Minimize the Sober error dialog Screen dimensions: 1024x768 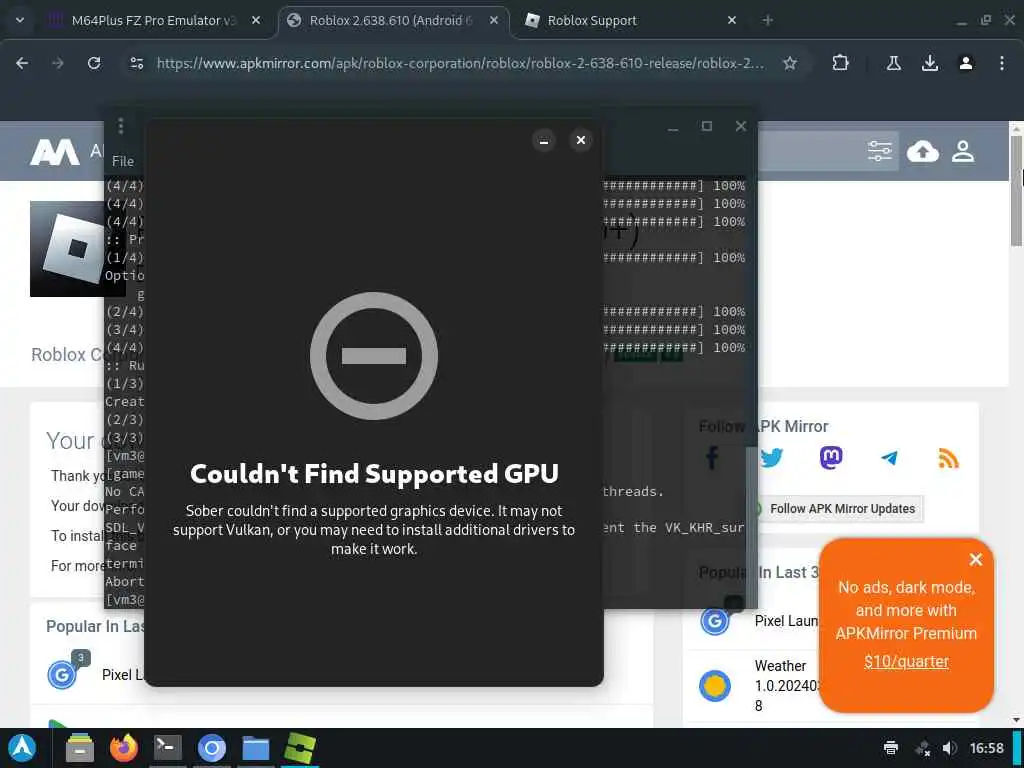tap(543, 140)
